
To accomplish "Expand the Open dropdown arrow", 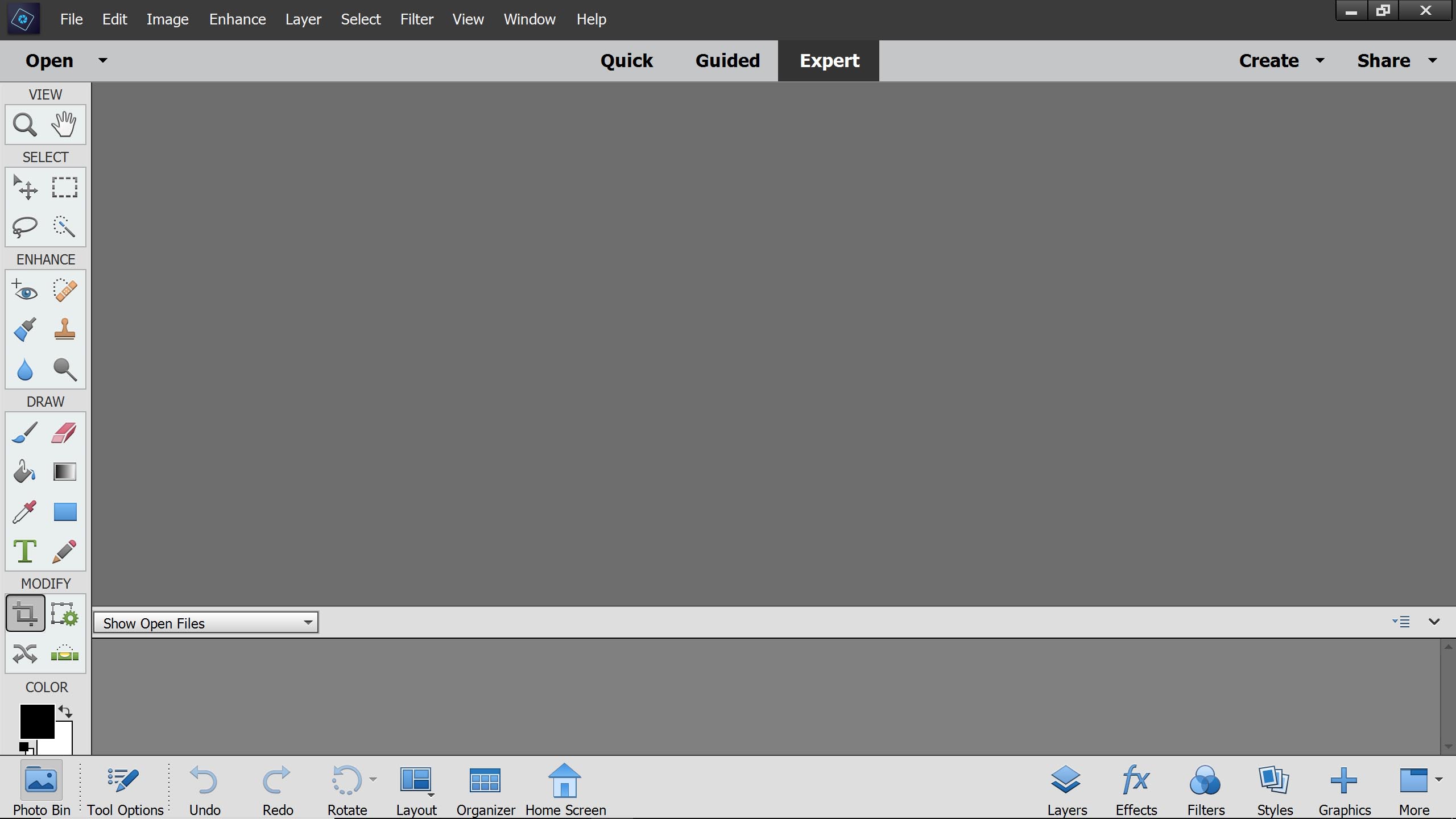I will click(x=102, y=60).
